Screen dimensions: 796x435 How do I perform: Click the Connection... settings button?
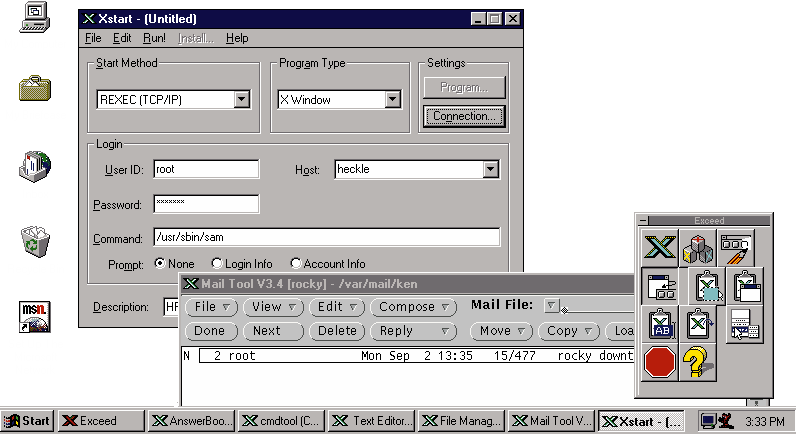click(x=464, y=116)
